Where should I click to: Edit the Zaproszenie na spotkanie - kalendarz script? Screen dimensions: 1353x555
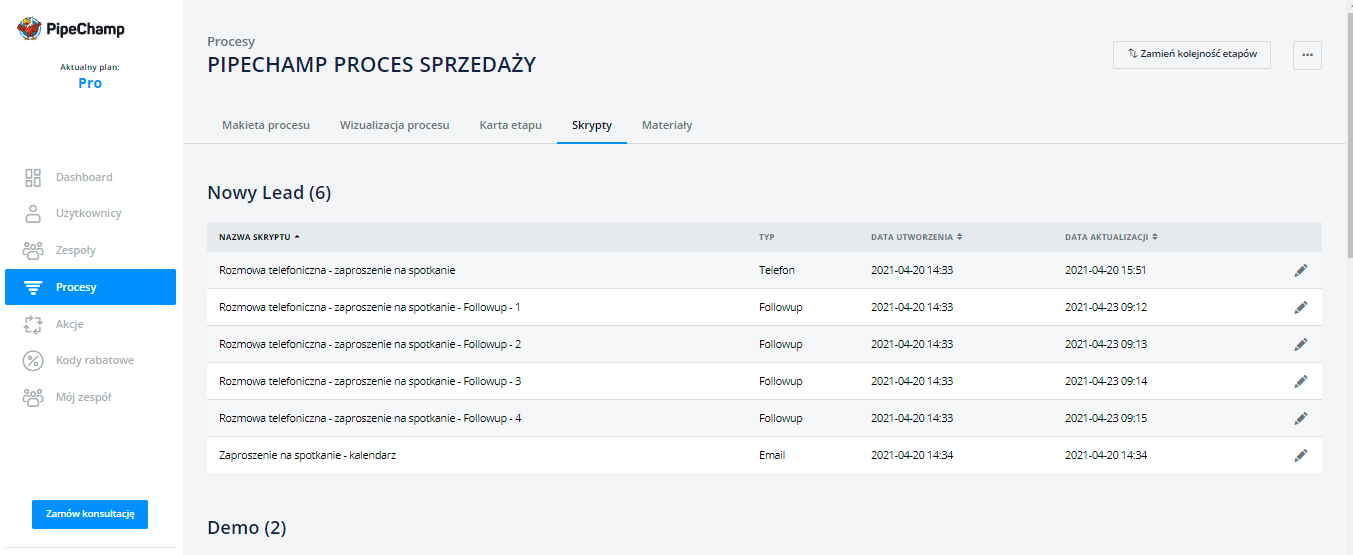1300,455
